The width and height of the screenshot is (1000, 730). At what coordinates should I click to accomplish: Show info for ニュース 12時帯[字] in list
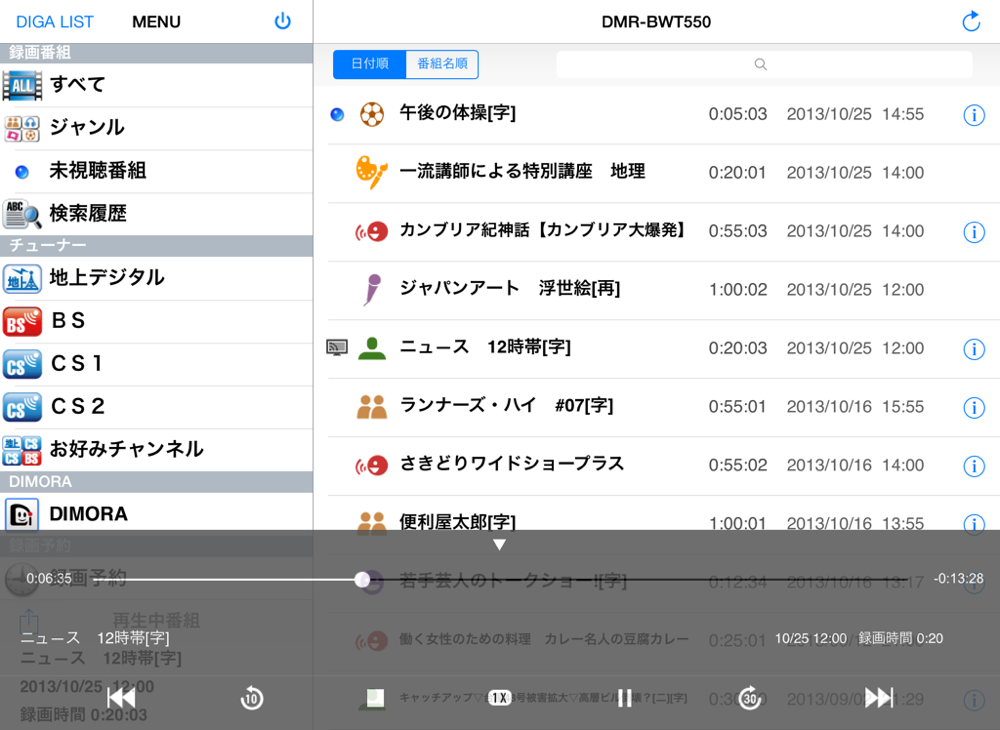(973, 349)
